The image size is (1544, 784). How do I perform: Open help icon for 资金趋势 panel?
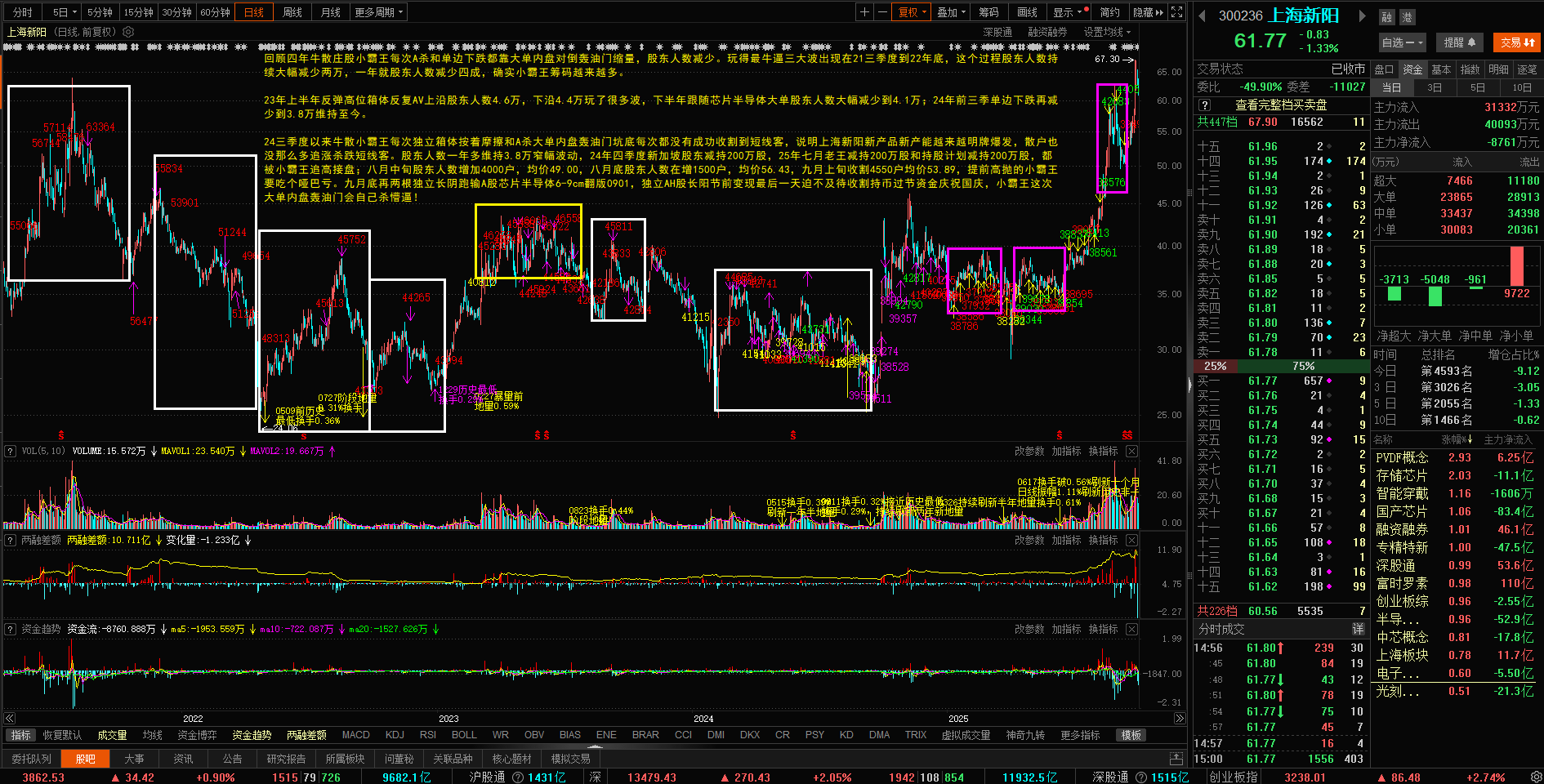coord(11,629)
